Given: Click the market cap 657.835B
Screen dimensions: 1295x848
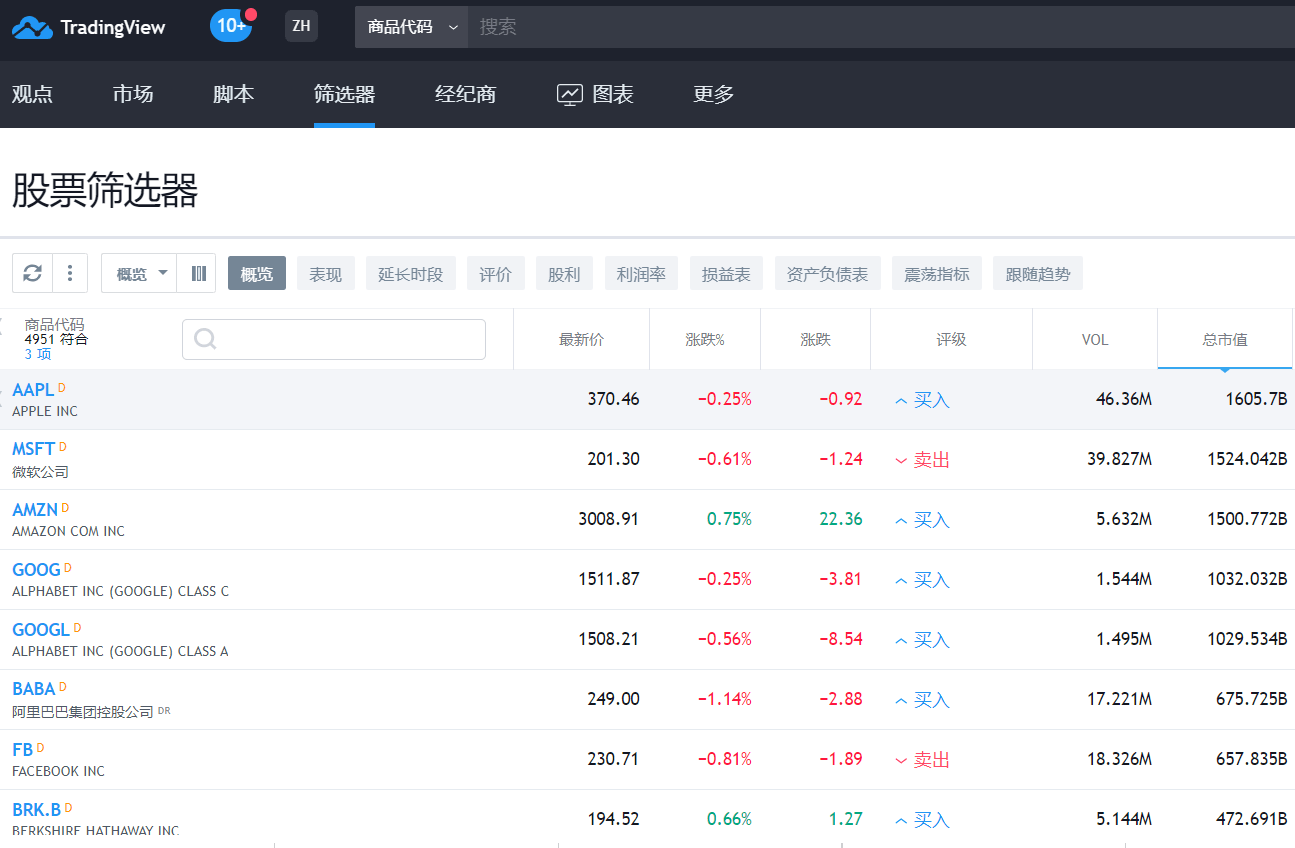Looking at the screenshot, I should [1251, 759].
